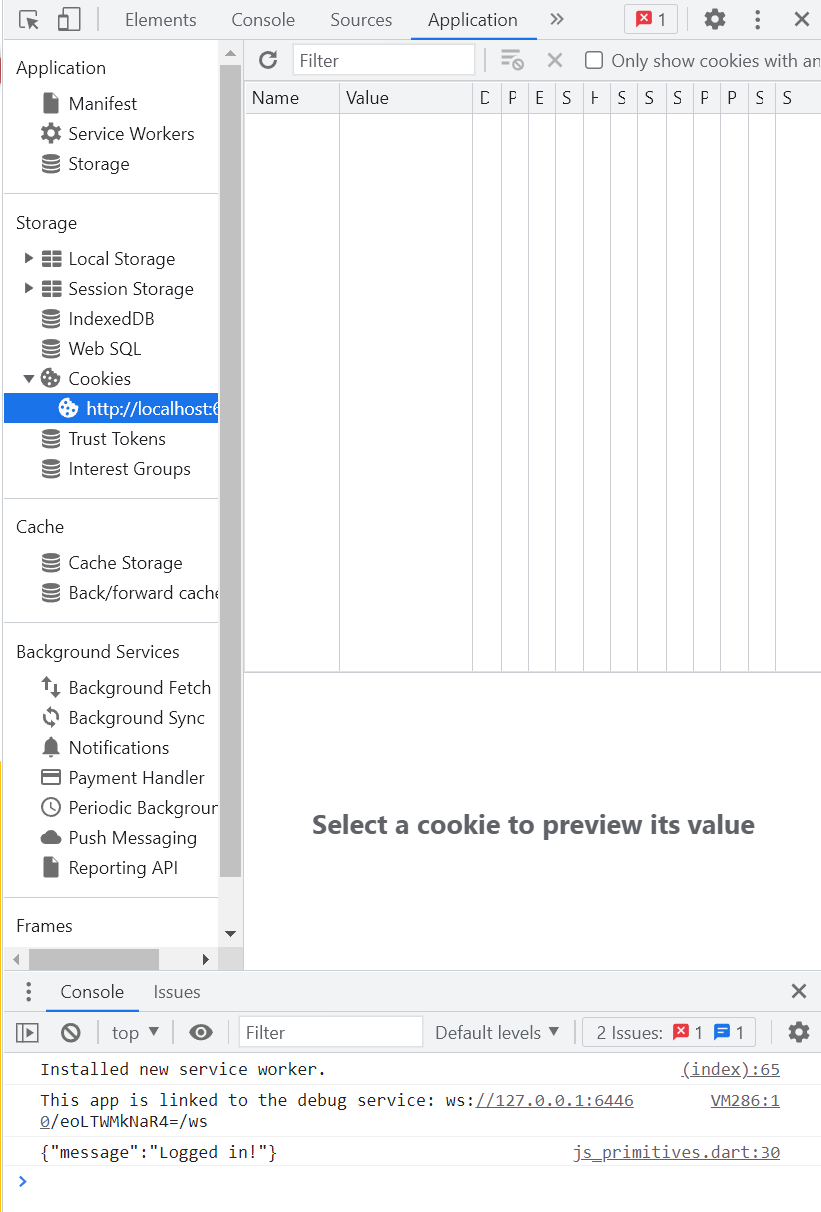Open the JavaScript context top dropdown
This screenshot has height=1212, width=821.
[x=136, y=1032]
